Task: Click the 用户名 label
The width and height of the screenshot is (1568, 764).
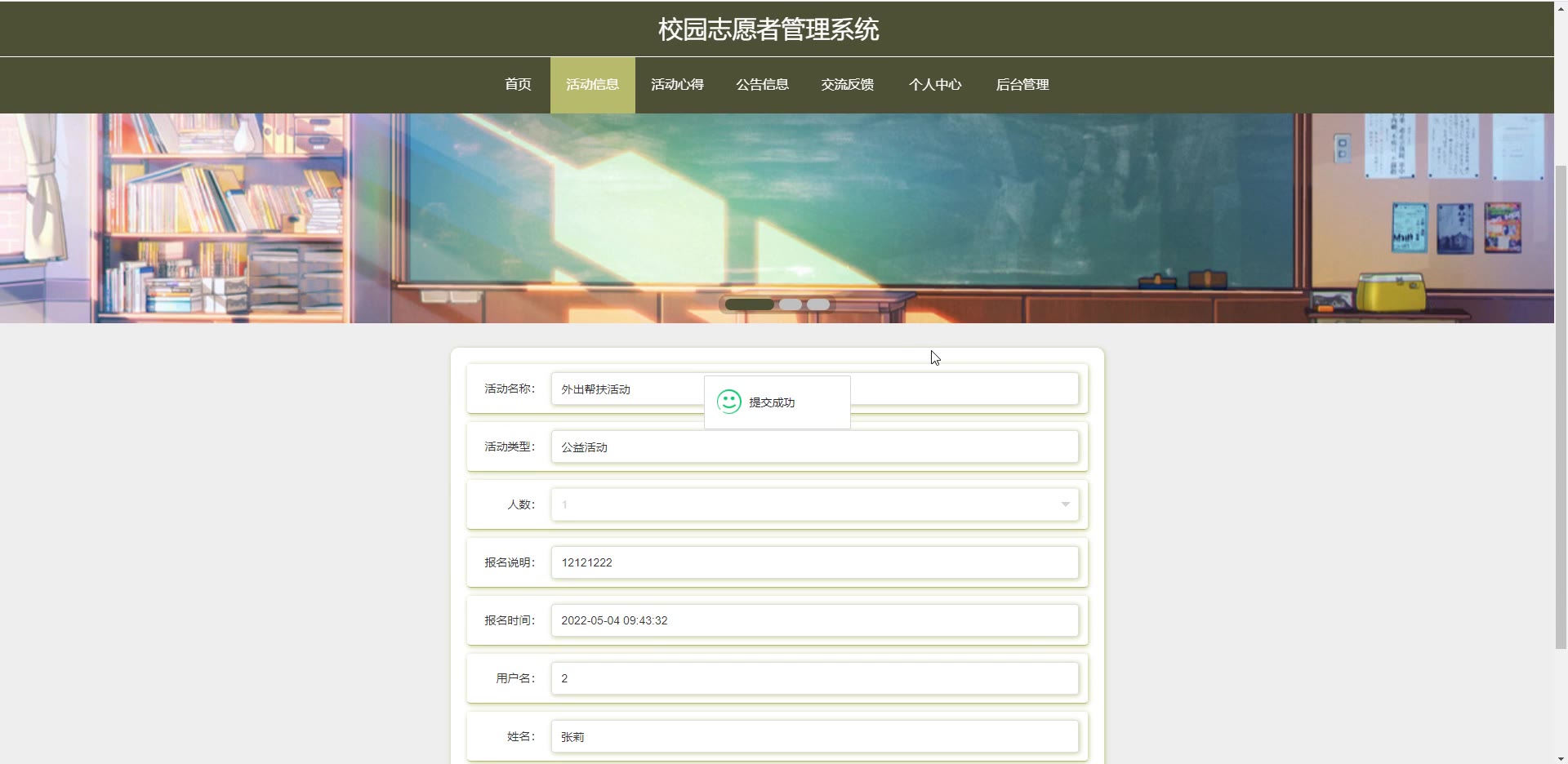Action: 515,678
